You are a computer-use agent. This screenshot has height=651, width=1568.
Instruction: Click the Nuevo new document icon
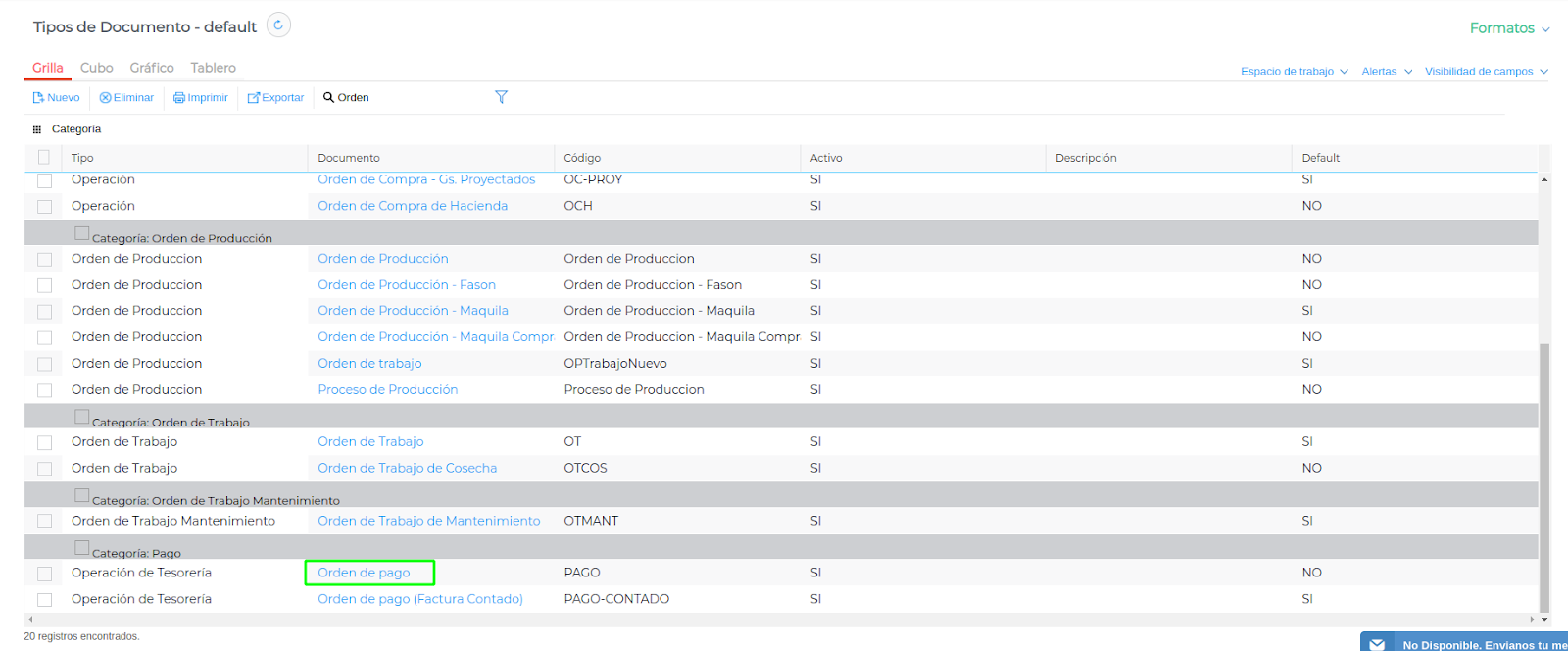click(38, 98)
